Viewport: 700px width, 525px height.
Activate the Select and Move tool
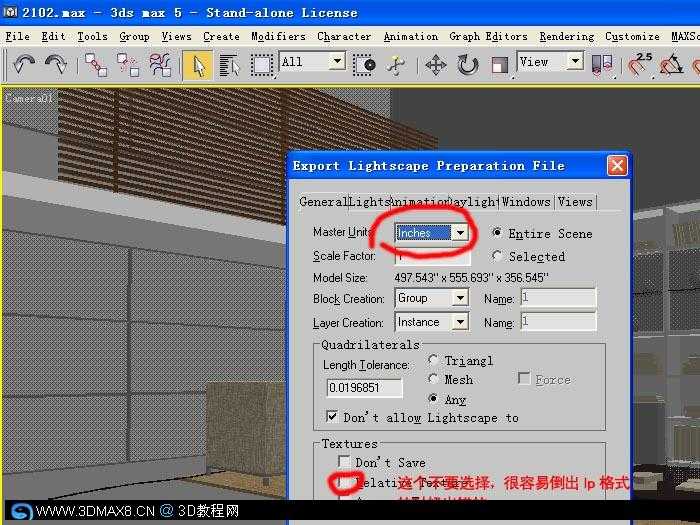pos(436,65)
